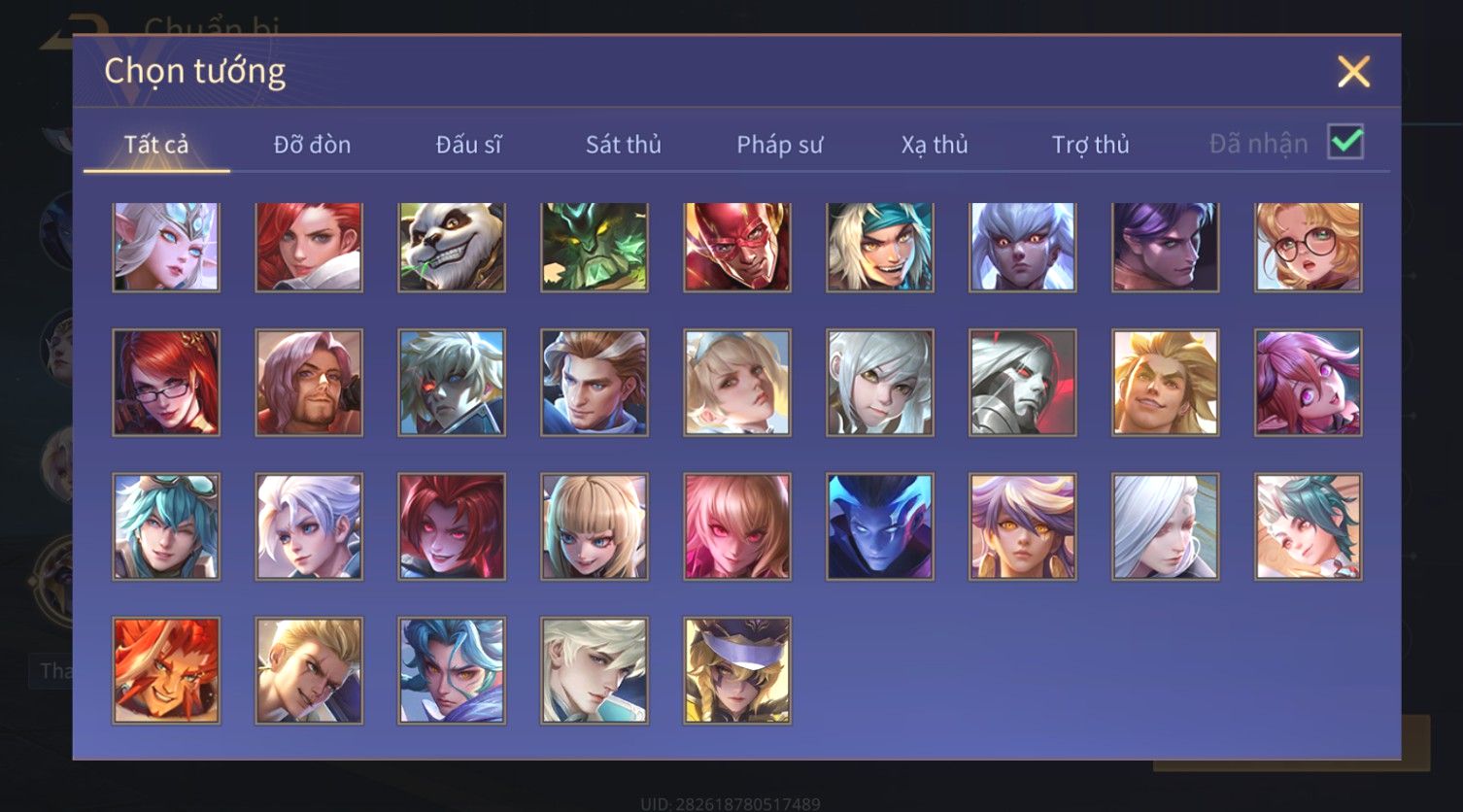Pick the silver armored knight hero
Screen dimensions: 1463x812
(1023, 383)
